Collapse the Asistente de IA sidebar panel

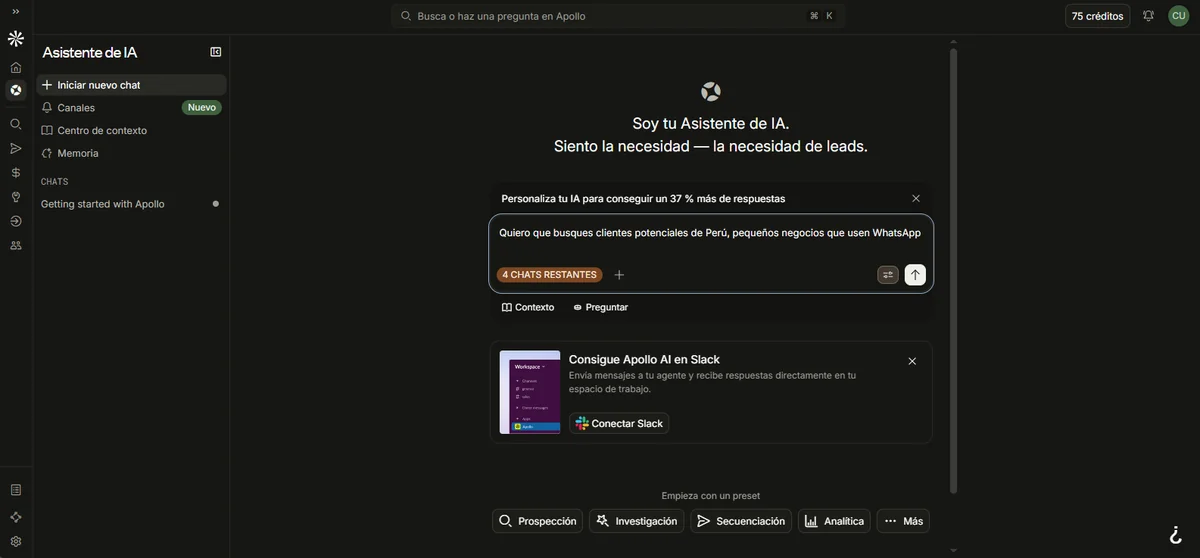(216, 52)
